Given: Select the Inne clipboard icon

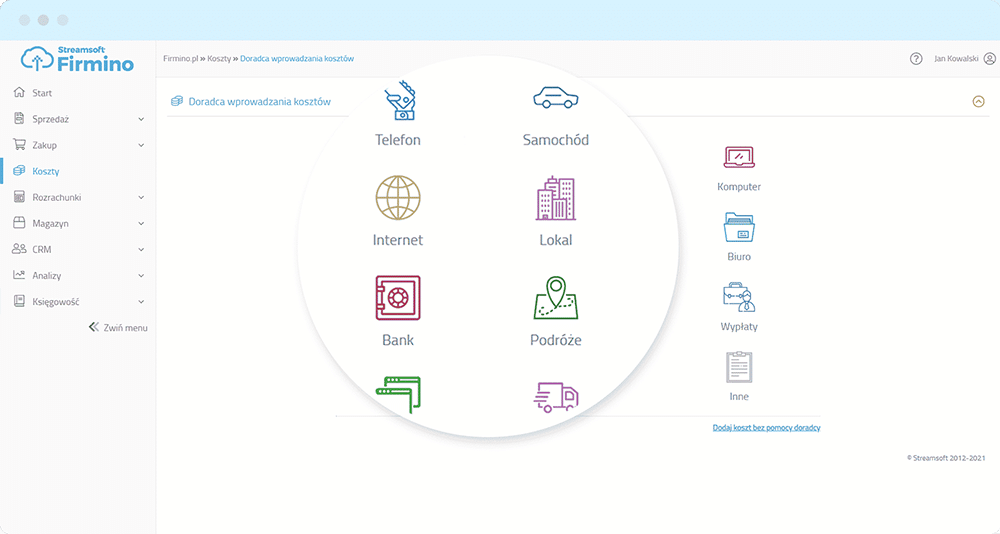Looking at the screenshot, I should click(739, 367).
